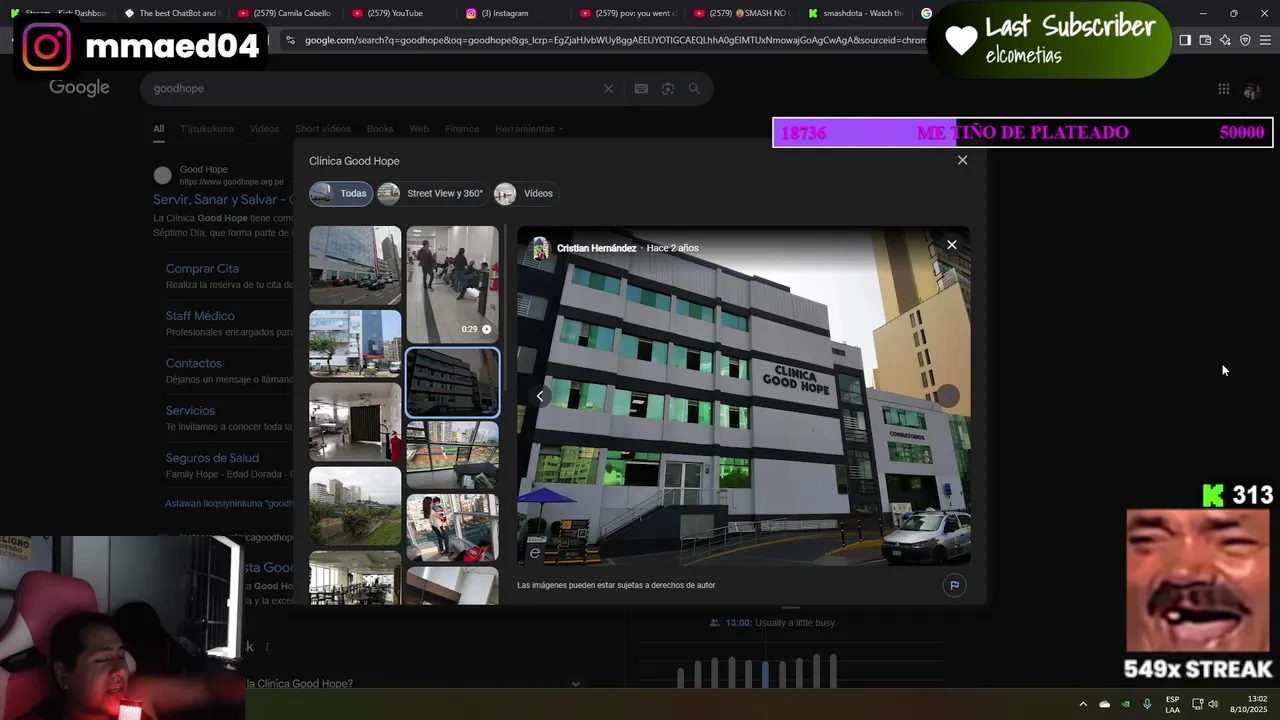The height and width of the screenshot is (720, 1280).
Task: Select the Todas photo filter chip
Action: coord(340,193)
